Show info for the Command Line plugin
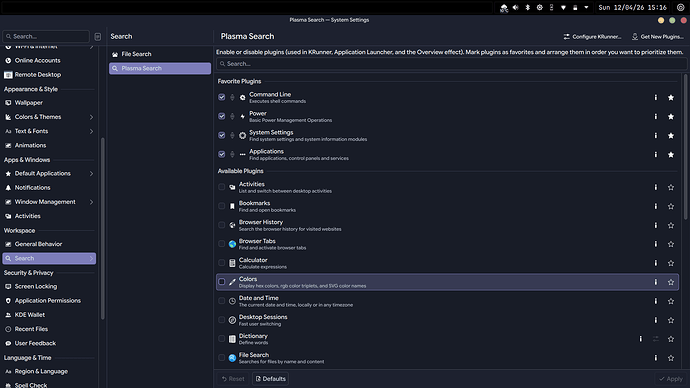 coord(655,97)
